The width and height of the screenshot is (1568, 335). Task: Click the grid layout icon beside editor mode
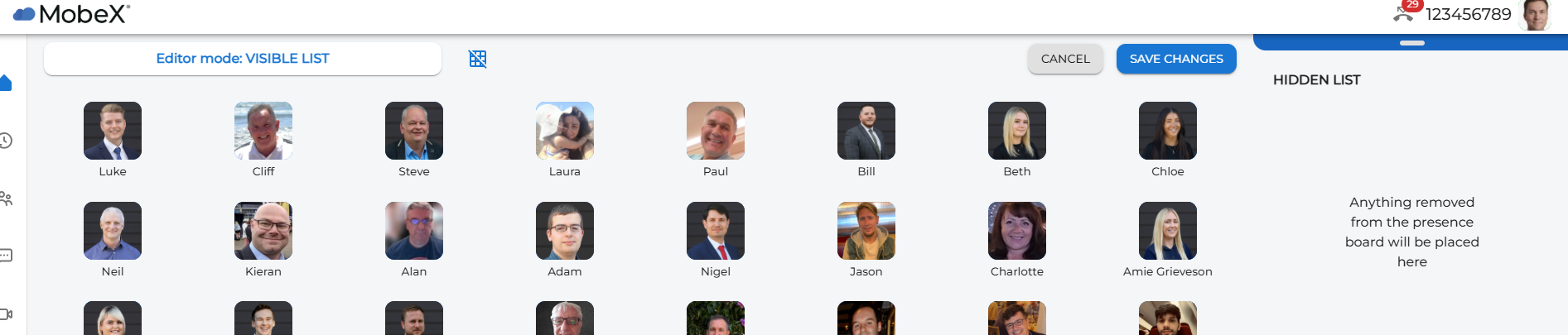point(478,59)
